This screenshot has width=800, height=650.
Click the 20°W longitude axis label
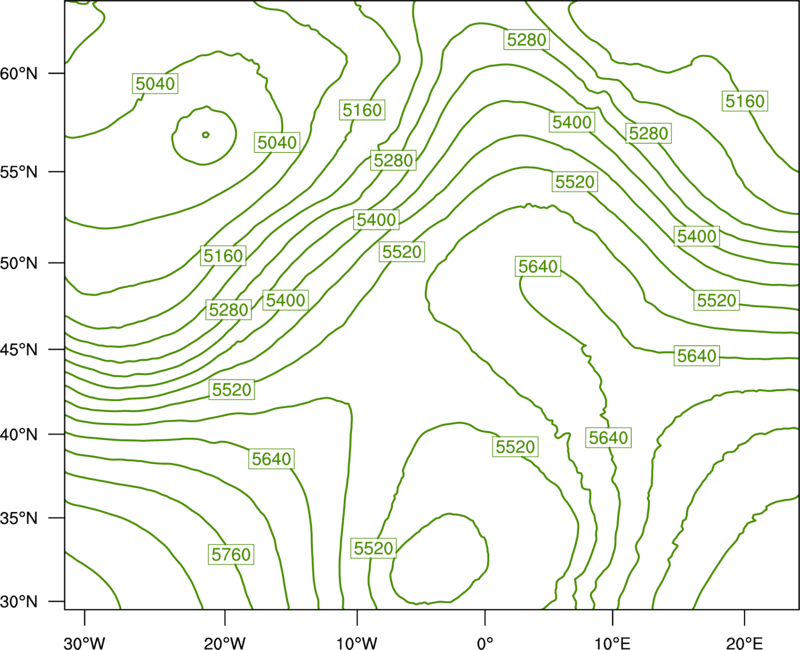tap(225, 643)
